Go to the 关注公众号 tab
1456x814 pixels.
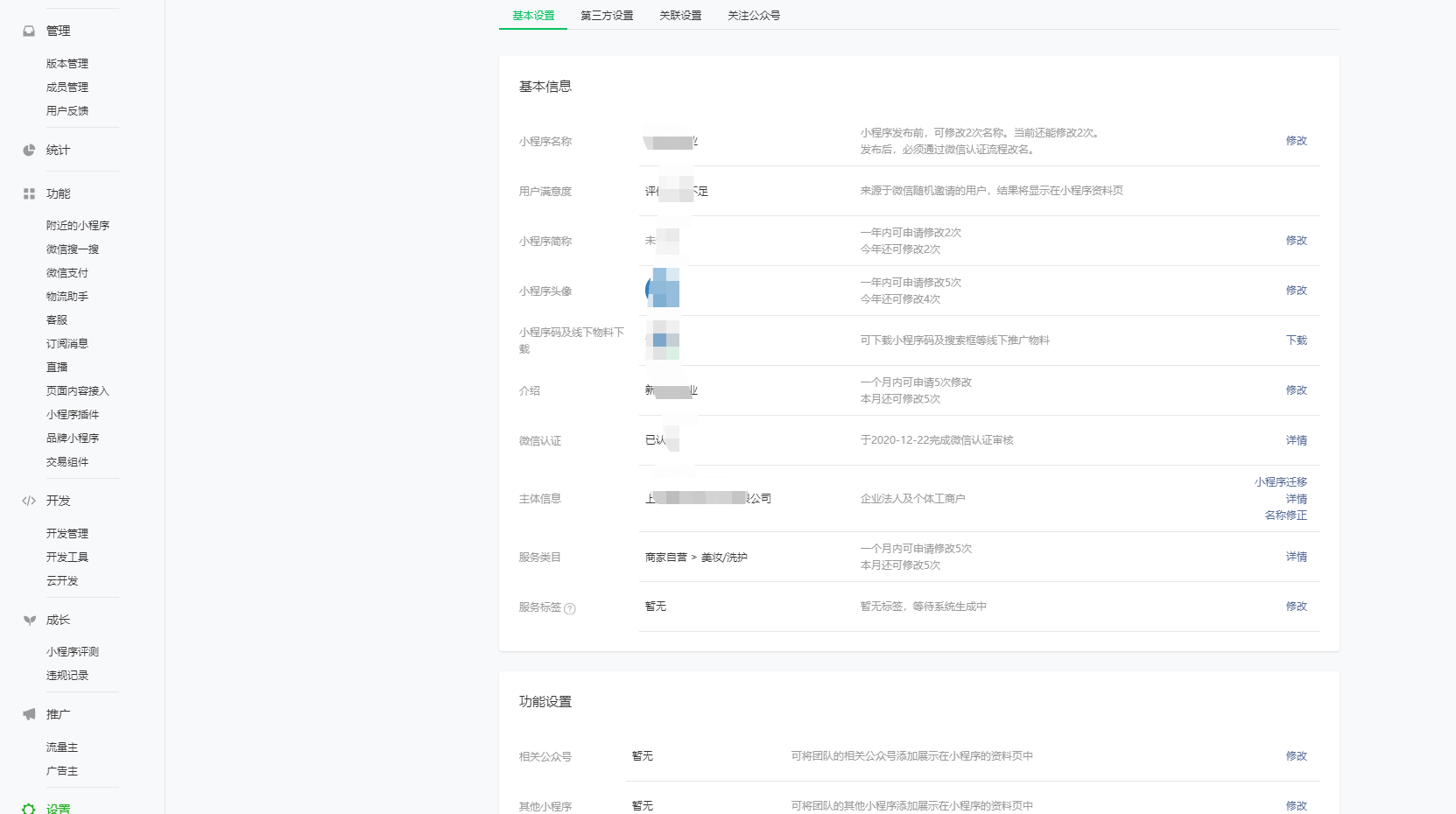pos(754,16)
